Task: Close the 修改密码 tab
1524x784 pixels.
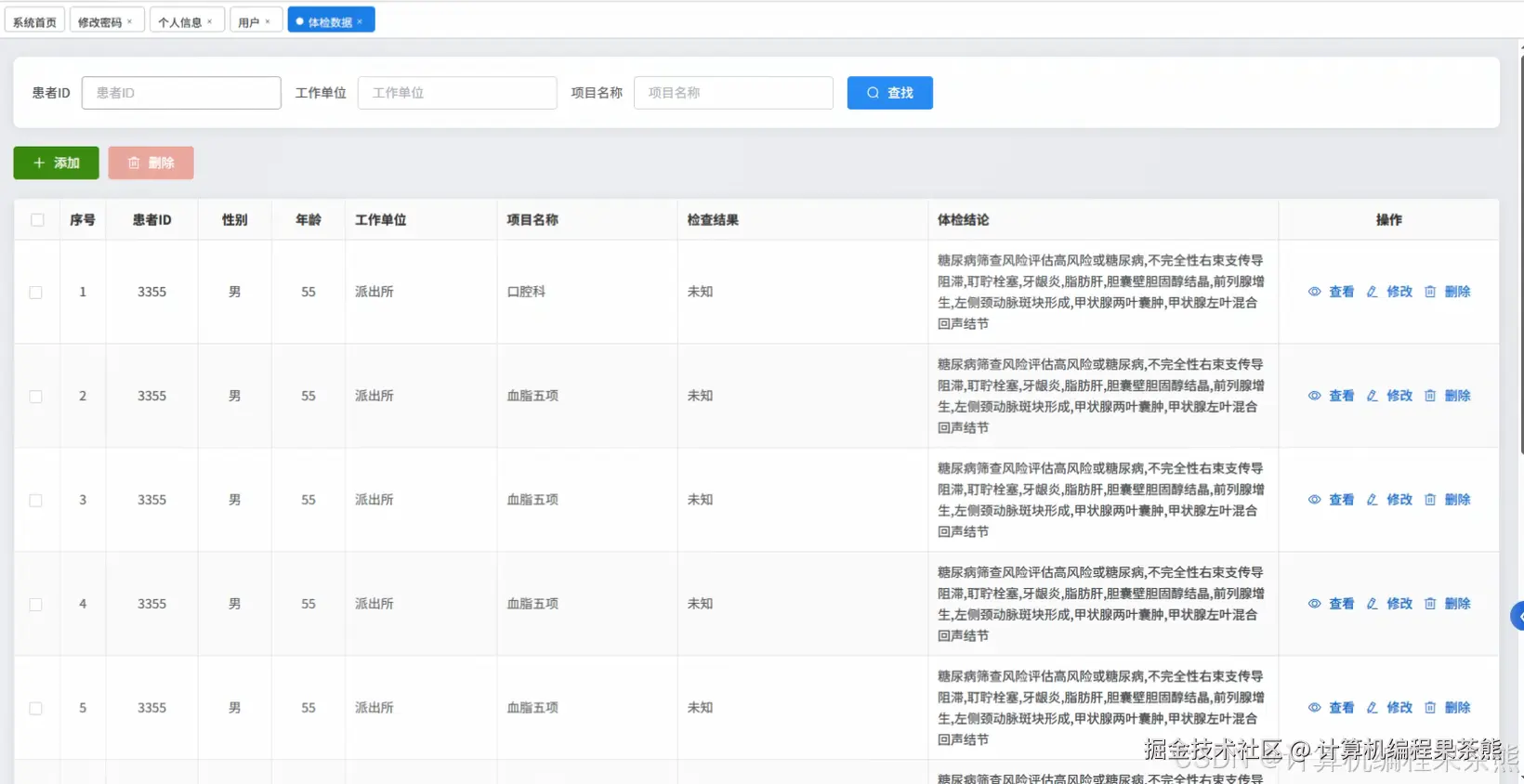Action: point(130,21)
